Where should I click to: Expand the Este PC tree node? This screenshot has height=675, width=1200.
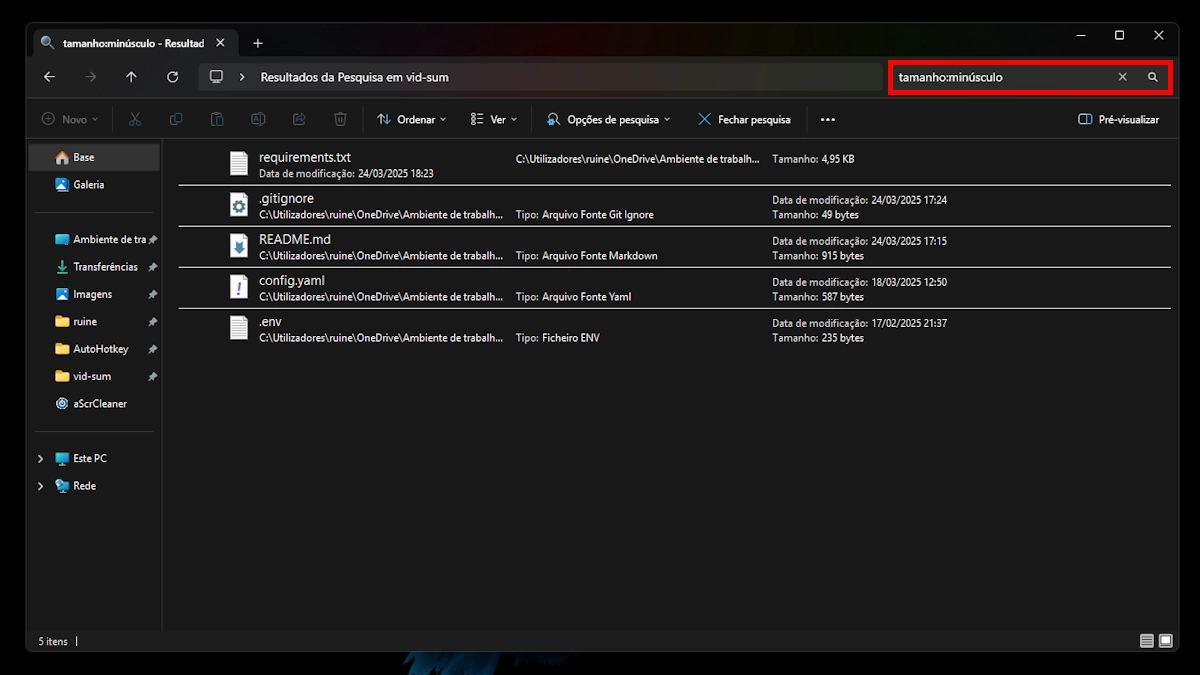click(40, 459)
